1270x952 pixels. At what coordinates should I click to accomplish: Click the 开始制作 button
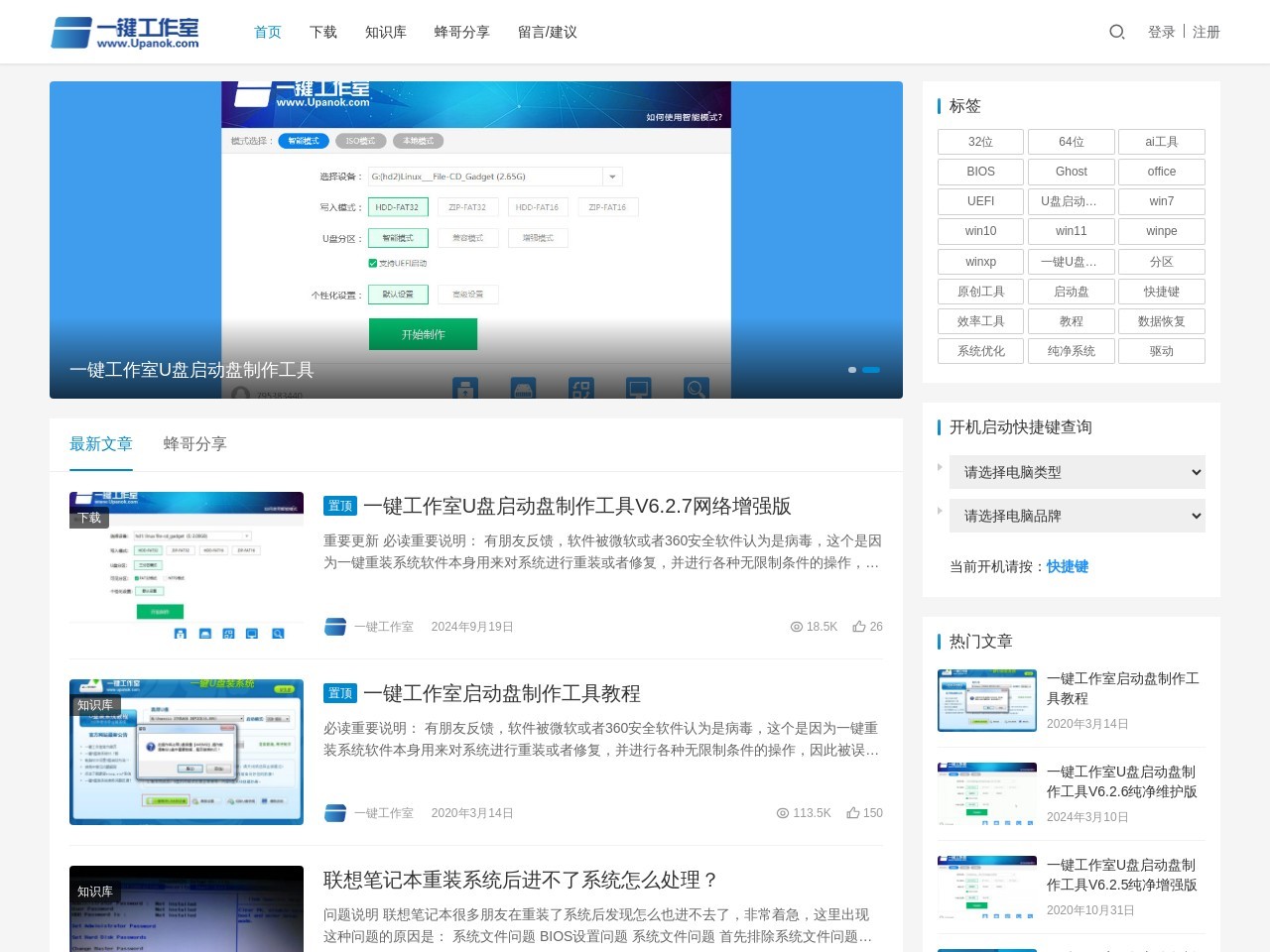pyautogui.click(x=423, y=334)
